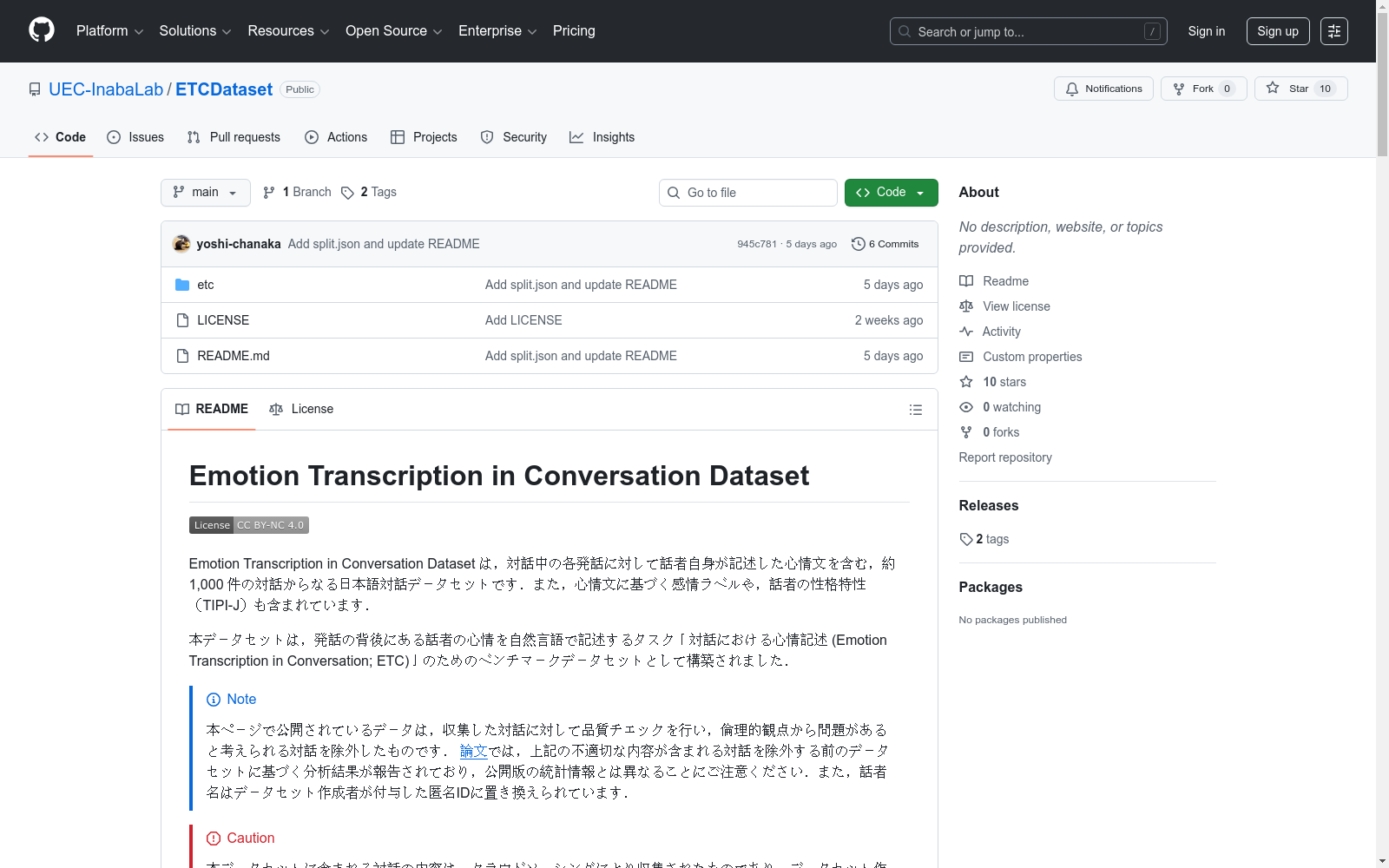Star the ETCDataset repository
This screenshot has height=868, width=1389.
[1300, 89]
